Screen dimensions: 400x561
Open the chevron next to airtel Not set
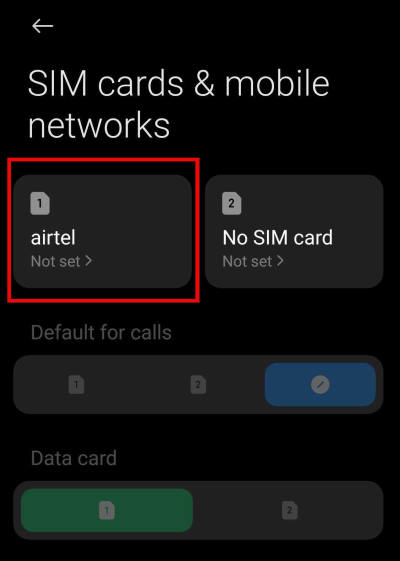(88, 261)
